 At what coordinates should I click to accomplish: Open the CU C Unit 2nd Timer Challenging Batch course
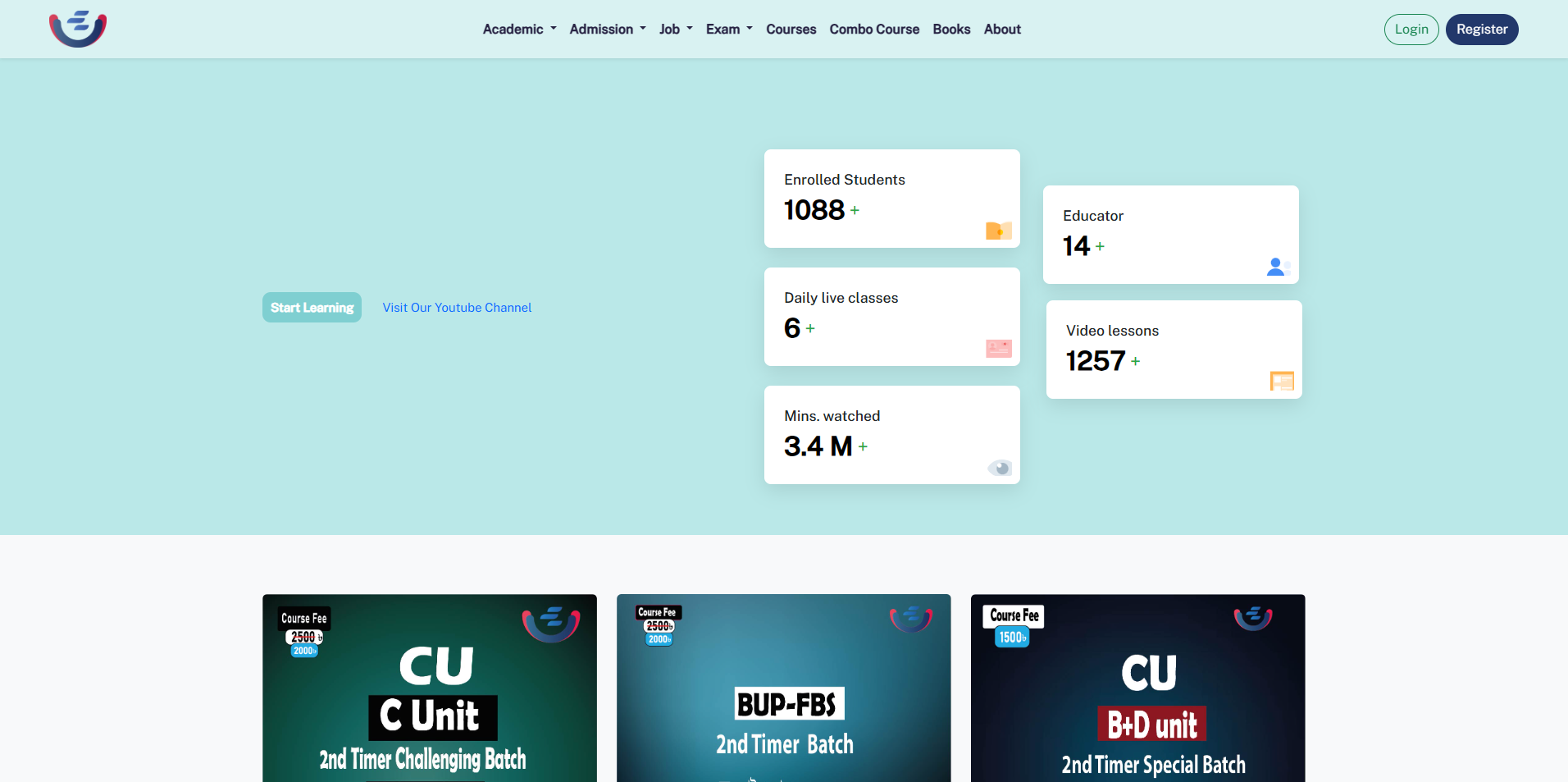(430, 688)
